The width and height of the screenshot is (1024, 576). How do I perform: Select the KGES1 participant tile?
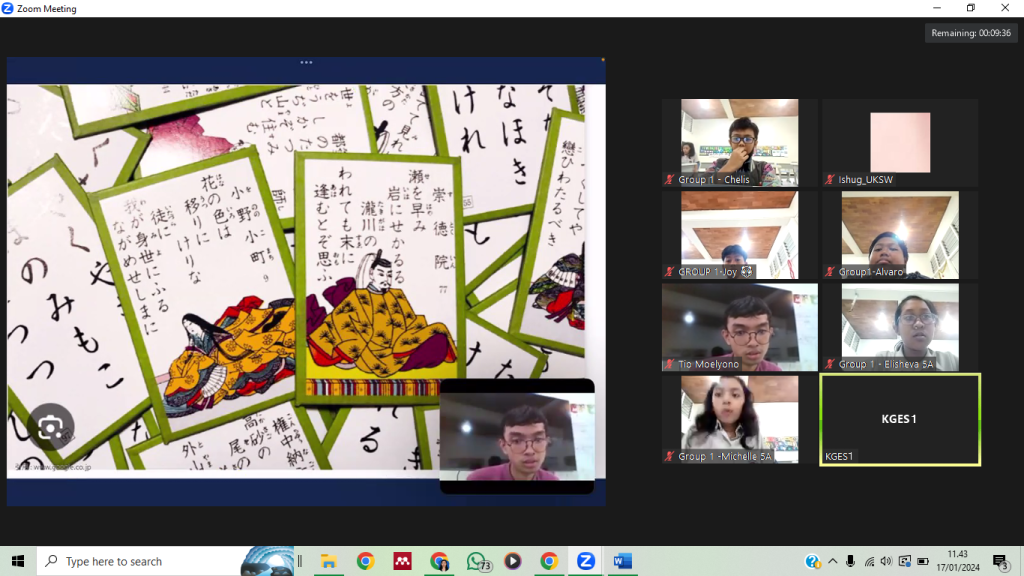(x=899, y=419)
